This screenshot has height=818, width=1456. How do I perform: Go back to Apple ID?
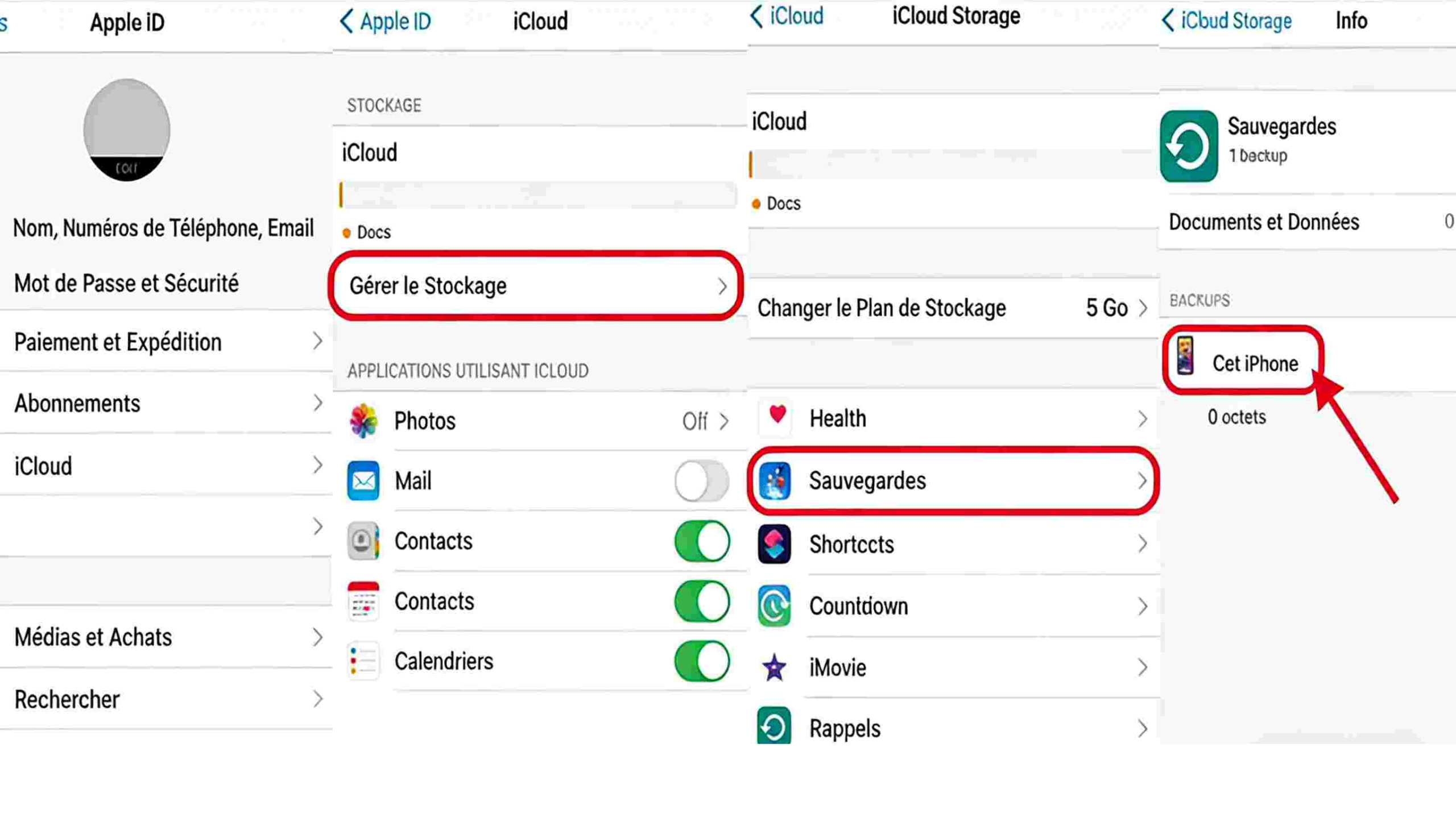[386, 22]
